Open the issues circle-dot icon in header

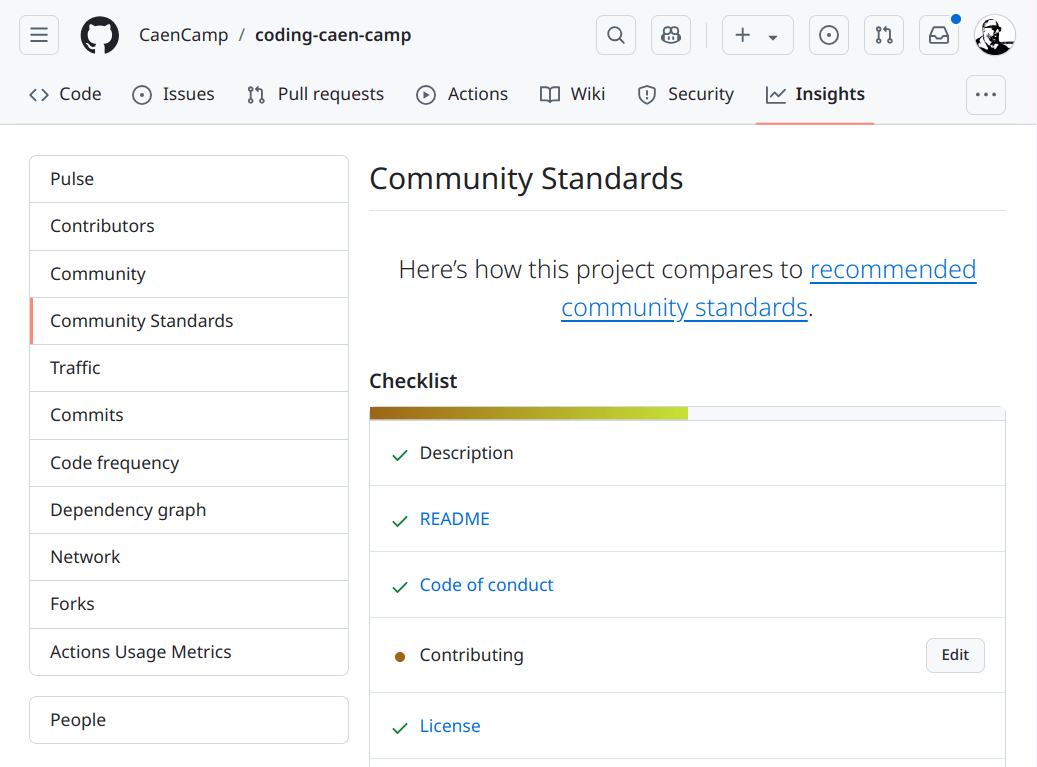(829, 35)
